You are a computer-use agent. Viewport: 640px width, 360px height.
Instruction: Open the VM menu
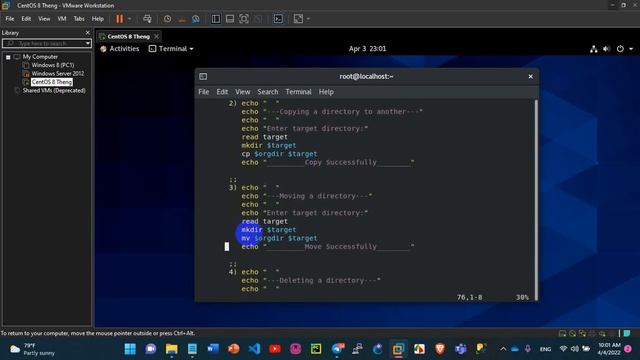tap(62, 19)
